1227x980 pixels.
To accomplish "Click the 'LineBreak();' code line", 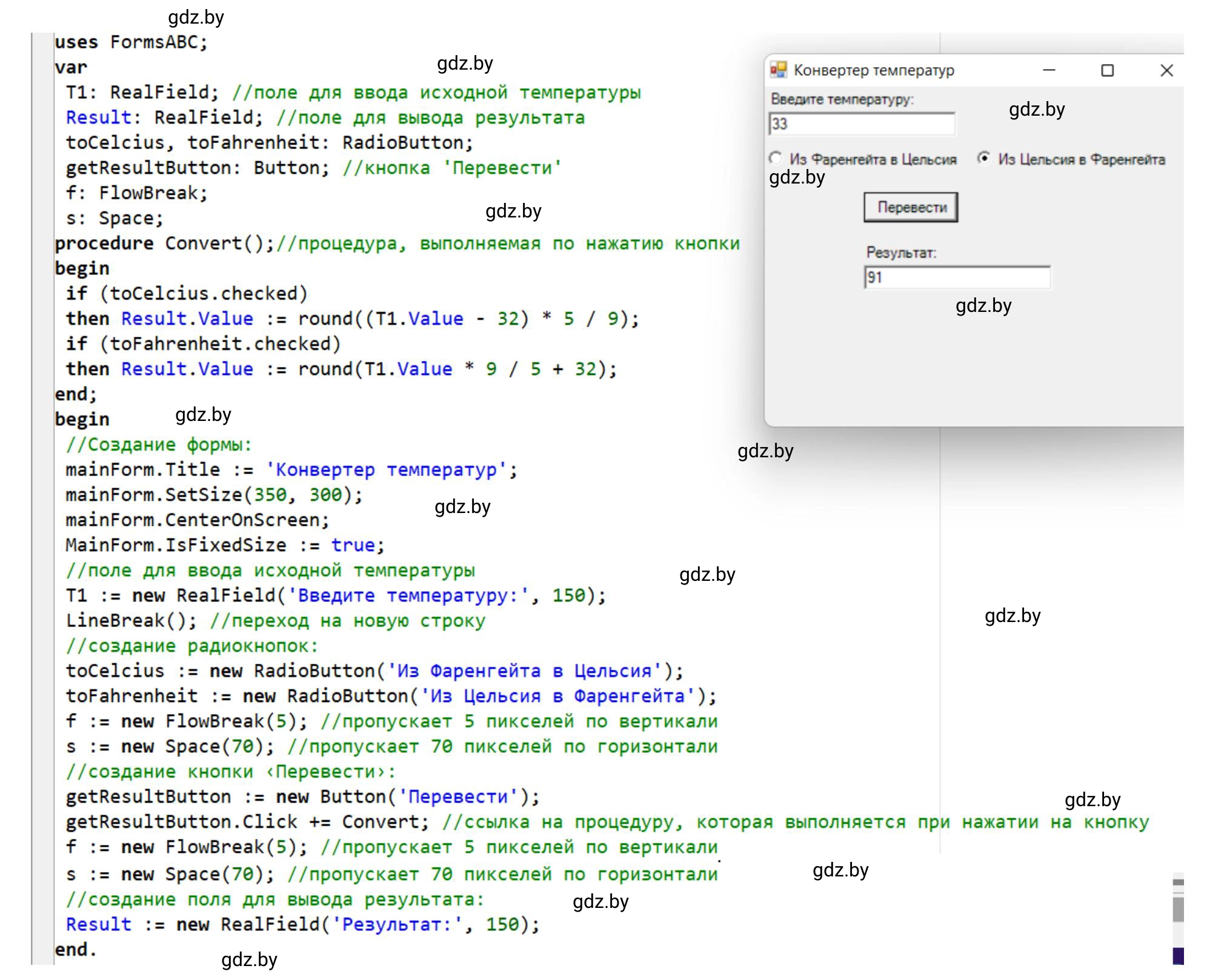I will coord(276,621).
